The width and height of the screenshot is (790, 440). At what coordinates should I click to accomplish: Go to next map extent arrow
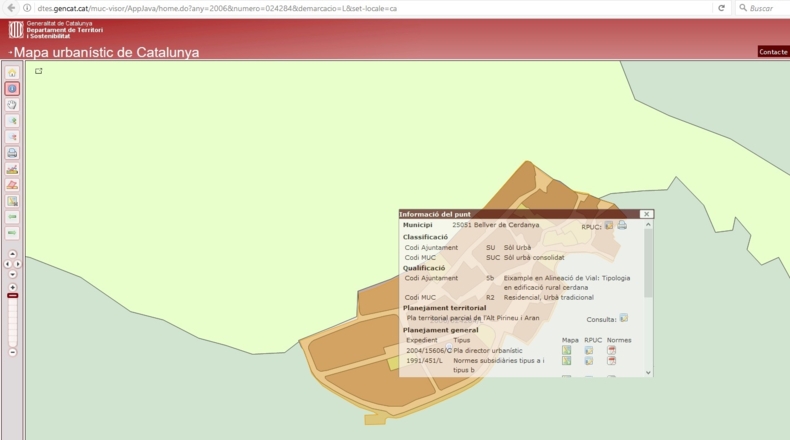click(x=12, y=233)
